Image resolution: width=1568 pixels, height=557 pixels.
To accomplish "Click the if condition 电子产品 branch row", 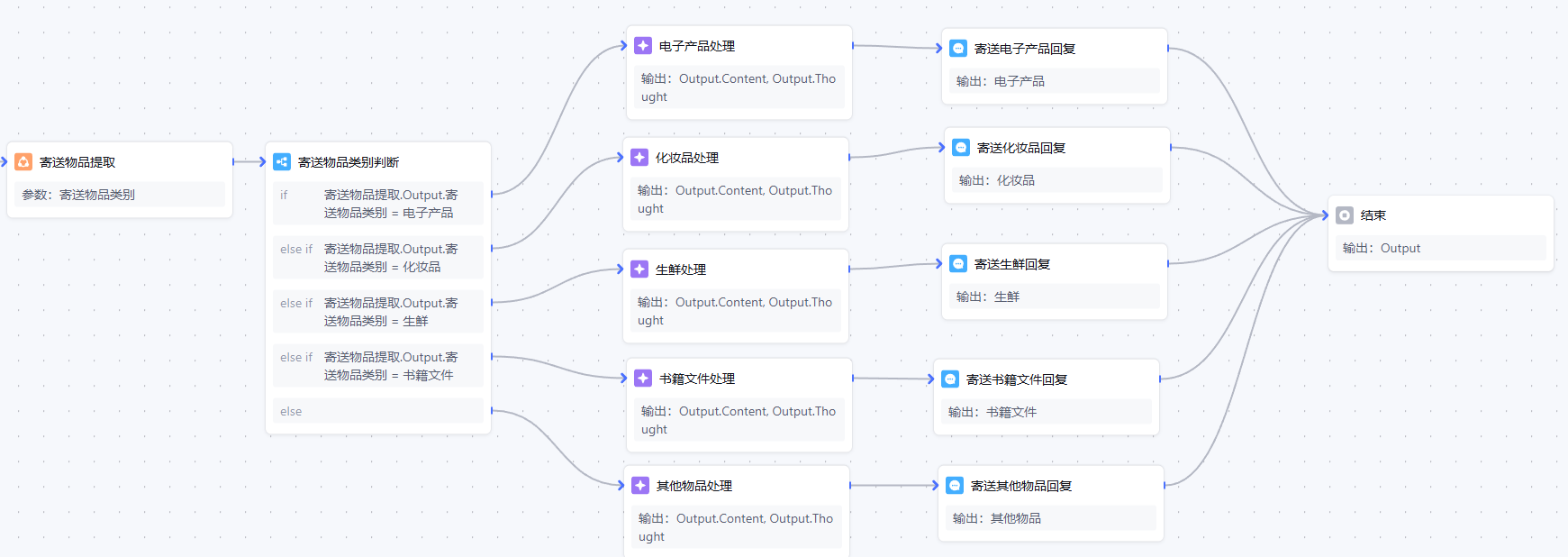I will (x=378, y=204).
